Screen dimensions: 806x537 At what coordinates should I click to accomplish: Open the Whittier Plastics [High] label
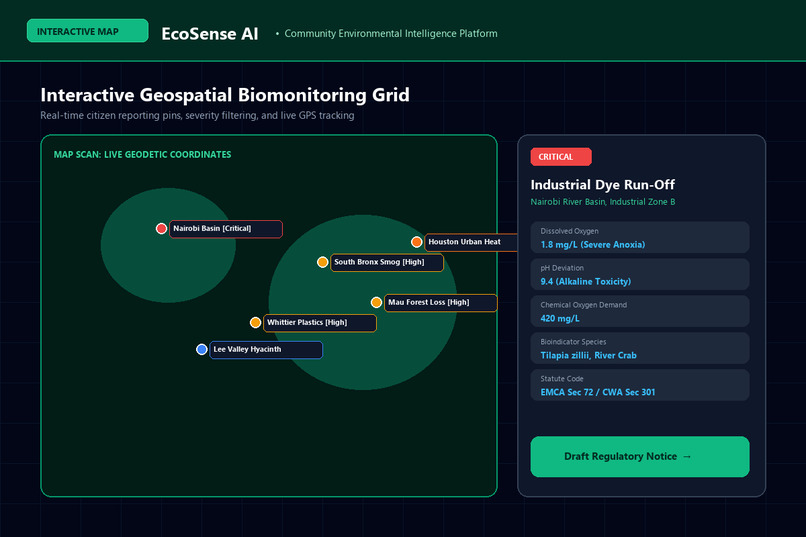coord(320,323)
